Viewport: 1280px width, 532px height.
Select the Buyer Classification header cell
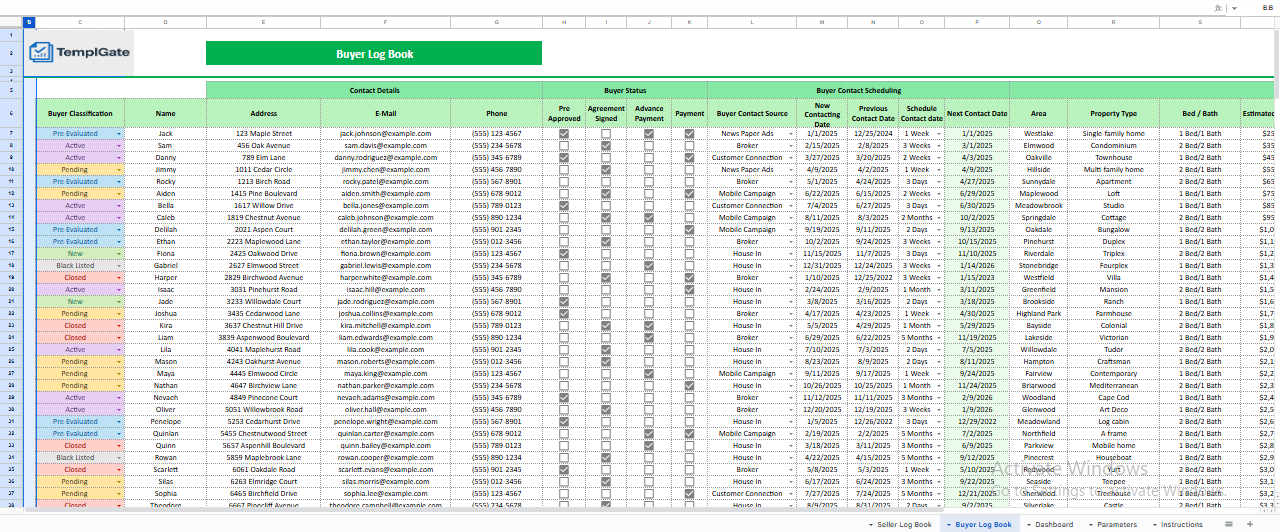pos(81,113)
